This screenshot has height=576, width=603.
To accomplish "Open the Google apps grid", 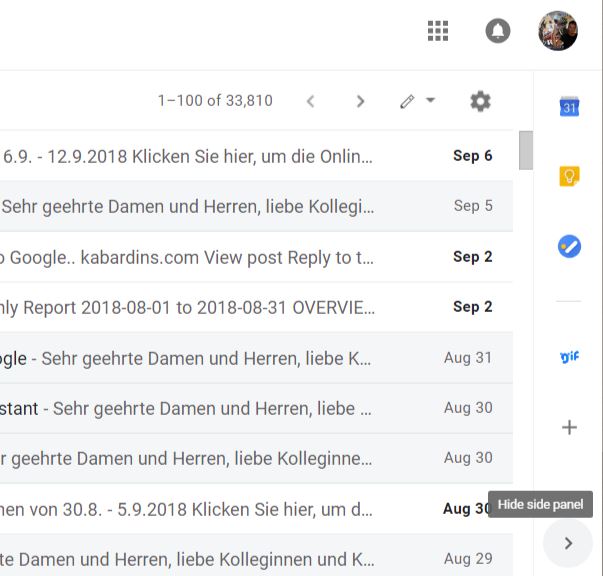I will (438, 31).
